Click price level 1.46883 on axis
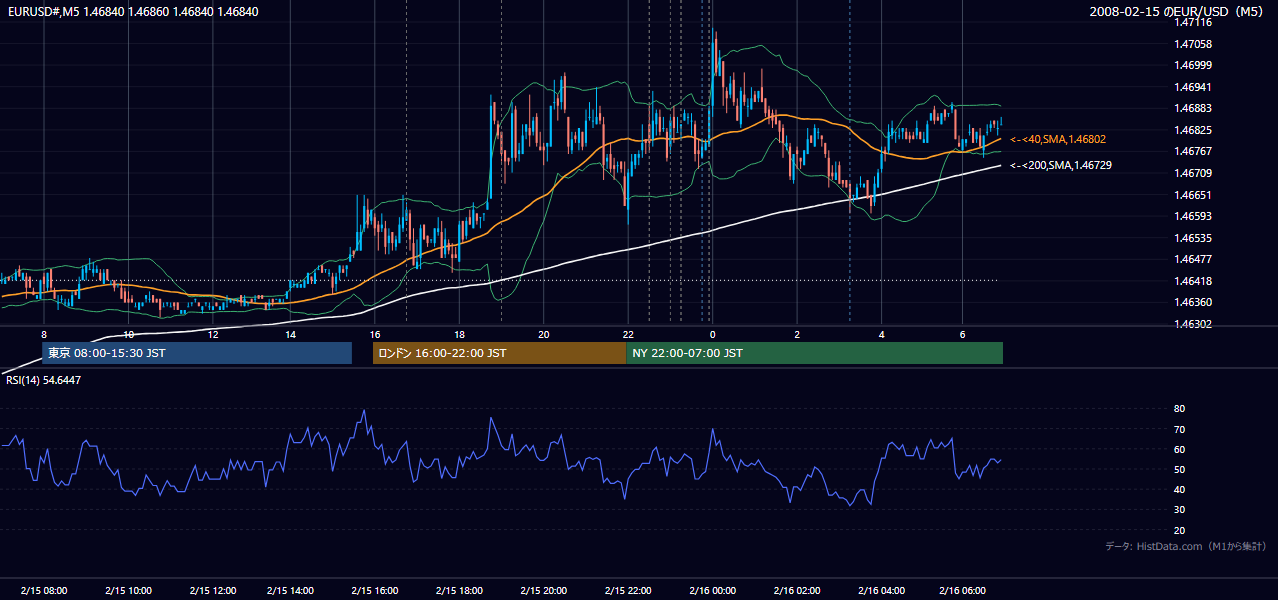Viewport: 1278px width, 600px height. coord(1193,108)
